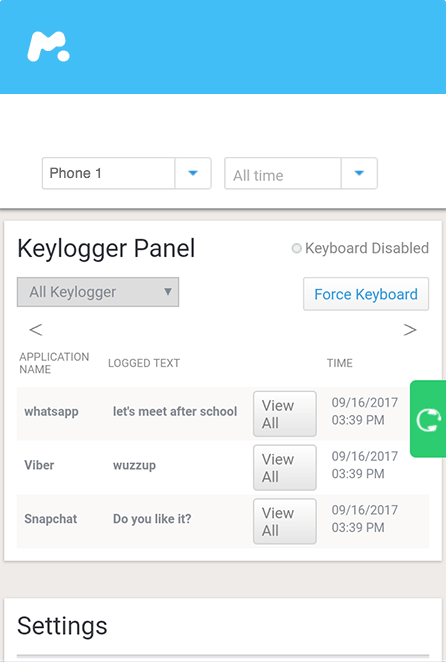This screenshot has width=446, height=662.
Task: Click logged text "let's meet after school"
Action: [175, 412]
